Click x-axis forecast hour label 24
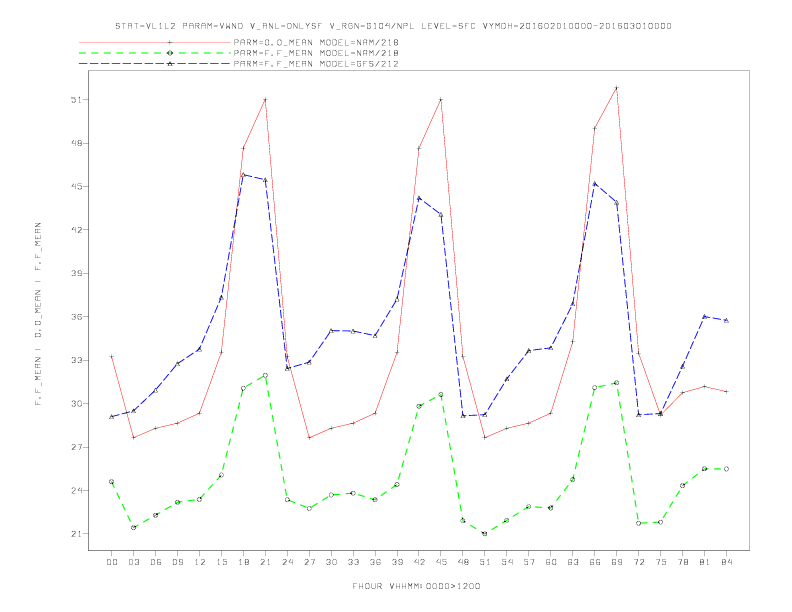Image resolution: width=792 pixels, height=612 pixels. 287,562
